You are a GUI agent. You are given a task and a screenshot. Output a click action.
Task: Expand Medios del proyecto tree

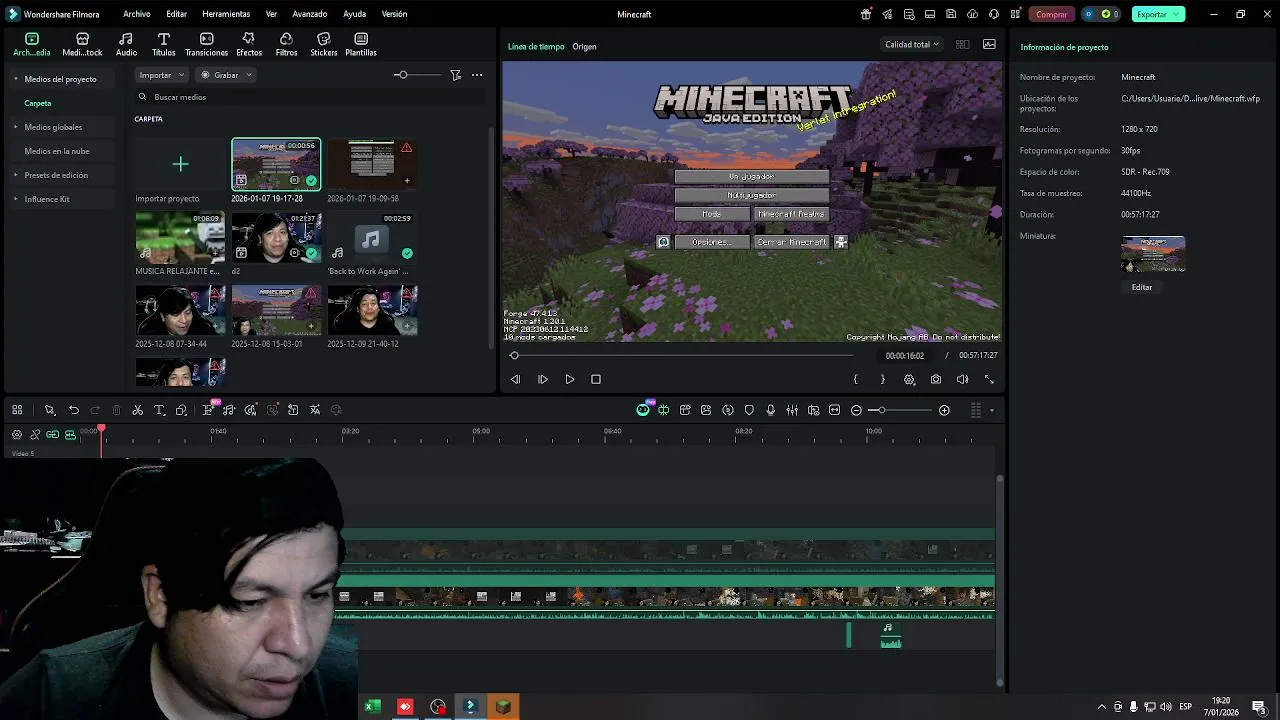tap(15, 79)
